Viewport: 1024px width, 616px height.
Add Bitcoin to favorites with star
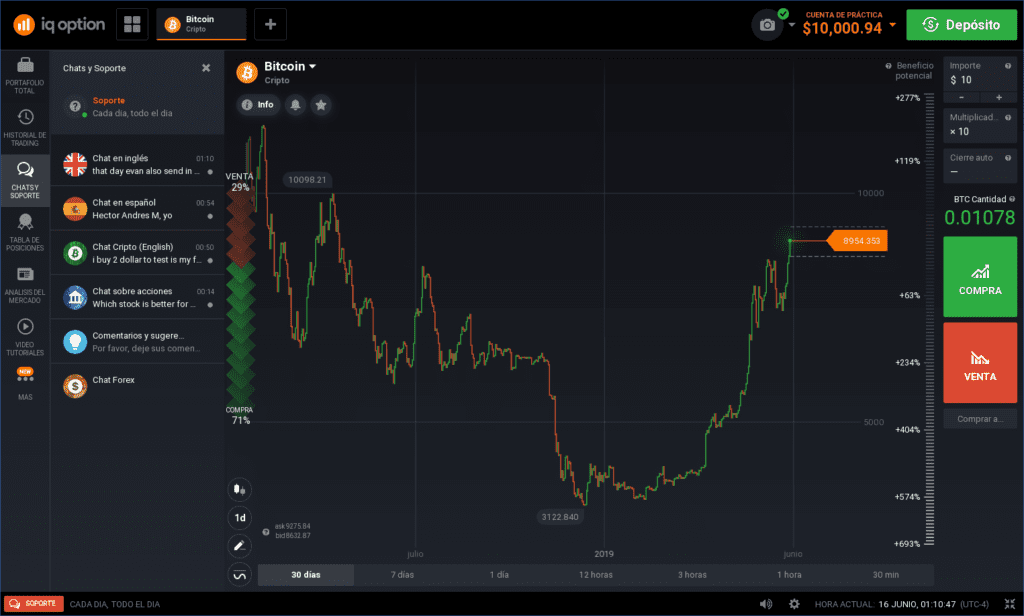point(321,105)
